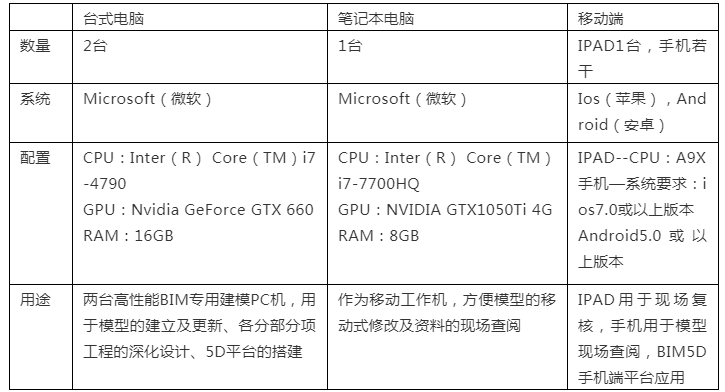
Task: Click the 移动端 column header
Action: [x=600, y=18]
